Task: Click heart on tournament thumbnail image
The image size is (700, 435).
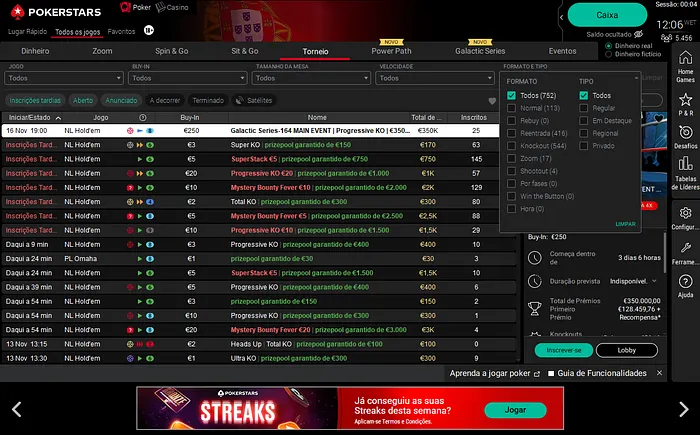Action: [658, 118]
